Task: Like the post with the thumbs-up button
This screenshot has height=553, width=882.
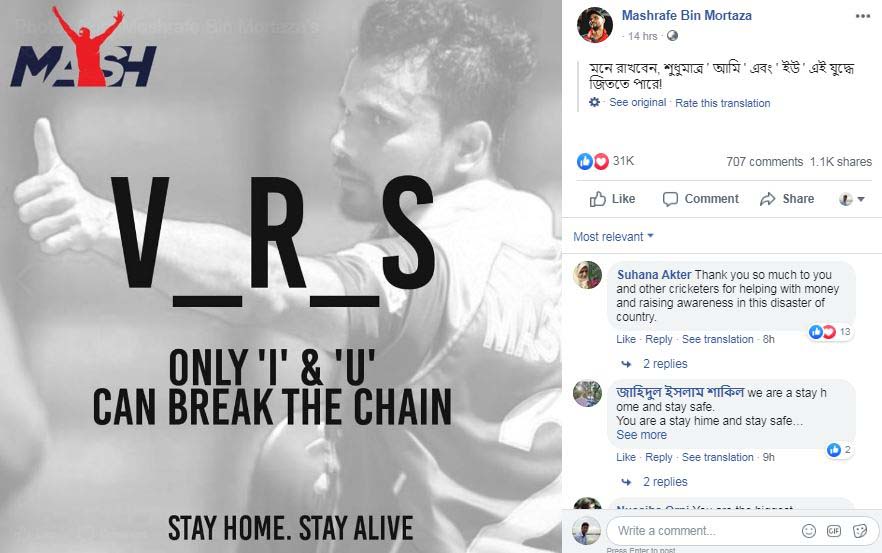Action: 612,199
